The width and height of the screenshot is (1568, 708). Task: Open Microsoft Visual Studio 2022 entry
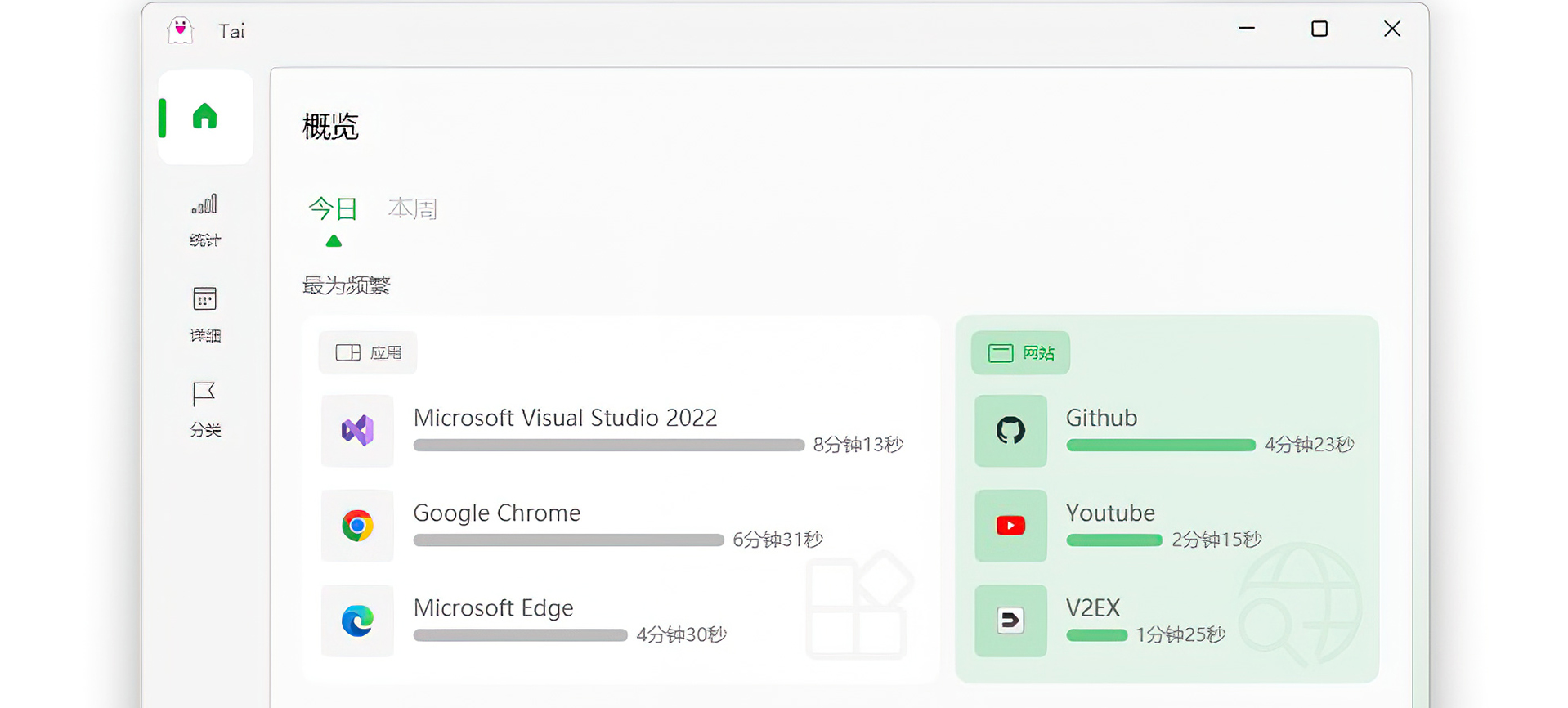(613, 431)
